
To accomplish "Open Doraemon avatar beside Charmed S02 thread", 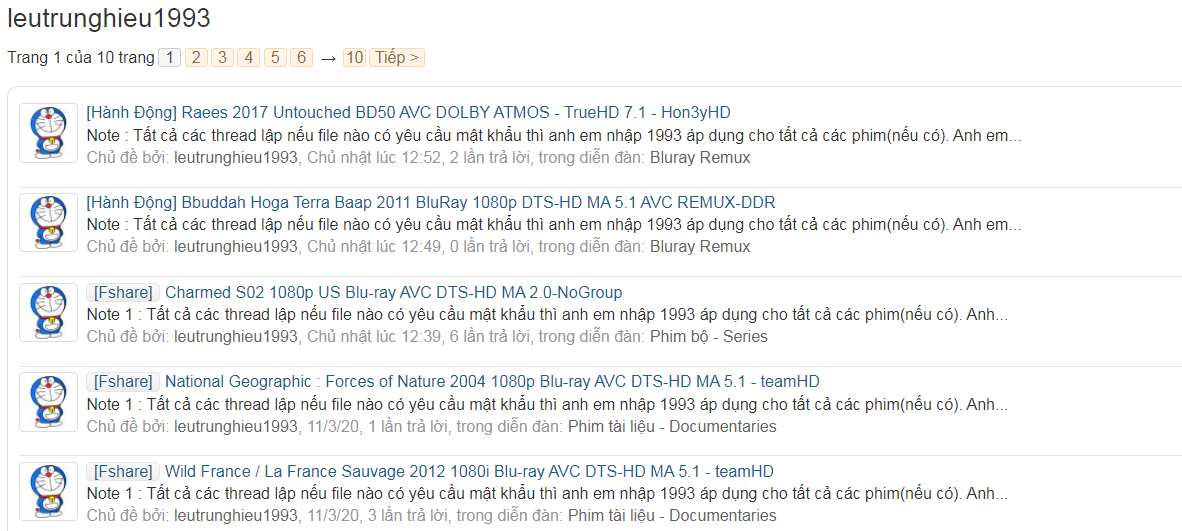I will 48,312.
